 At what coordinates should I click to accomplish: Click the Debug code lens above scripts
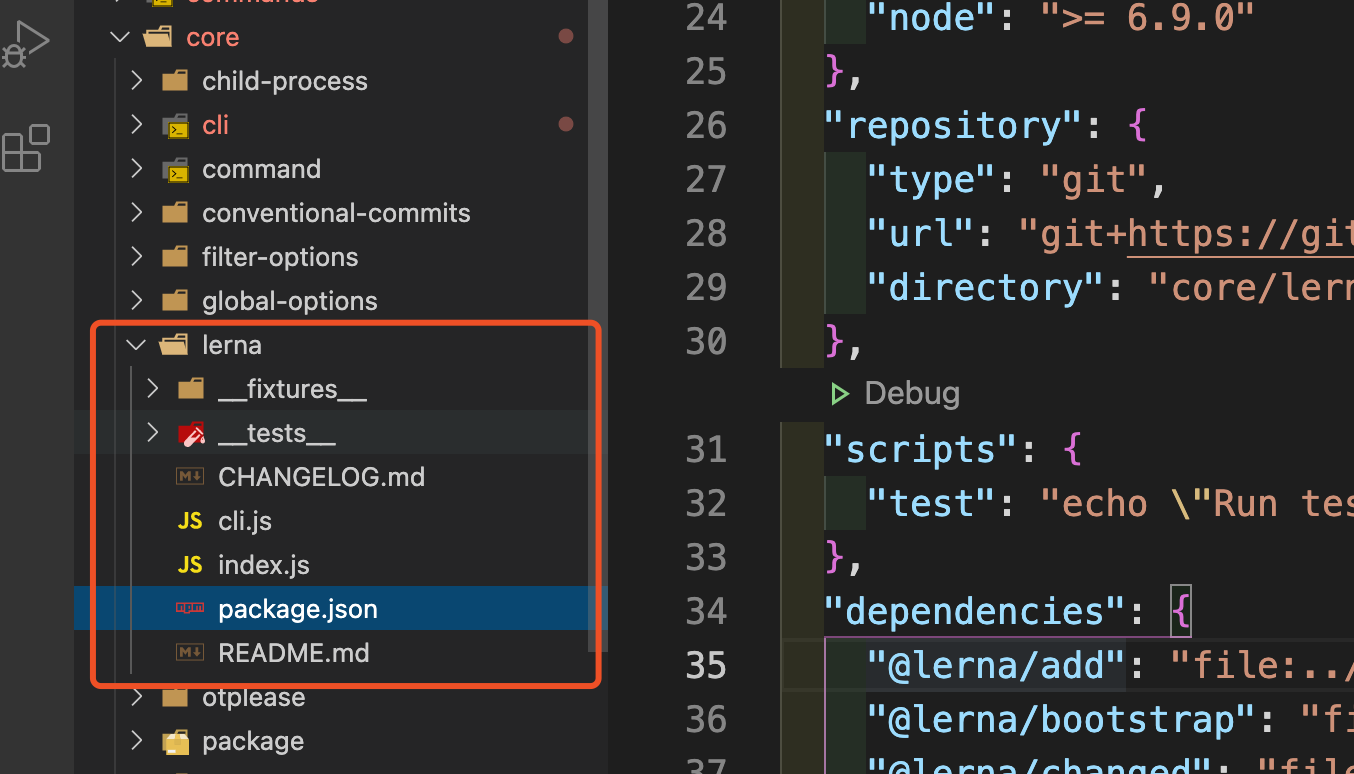912,393
